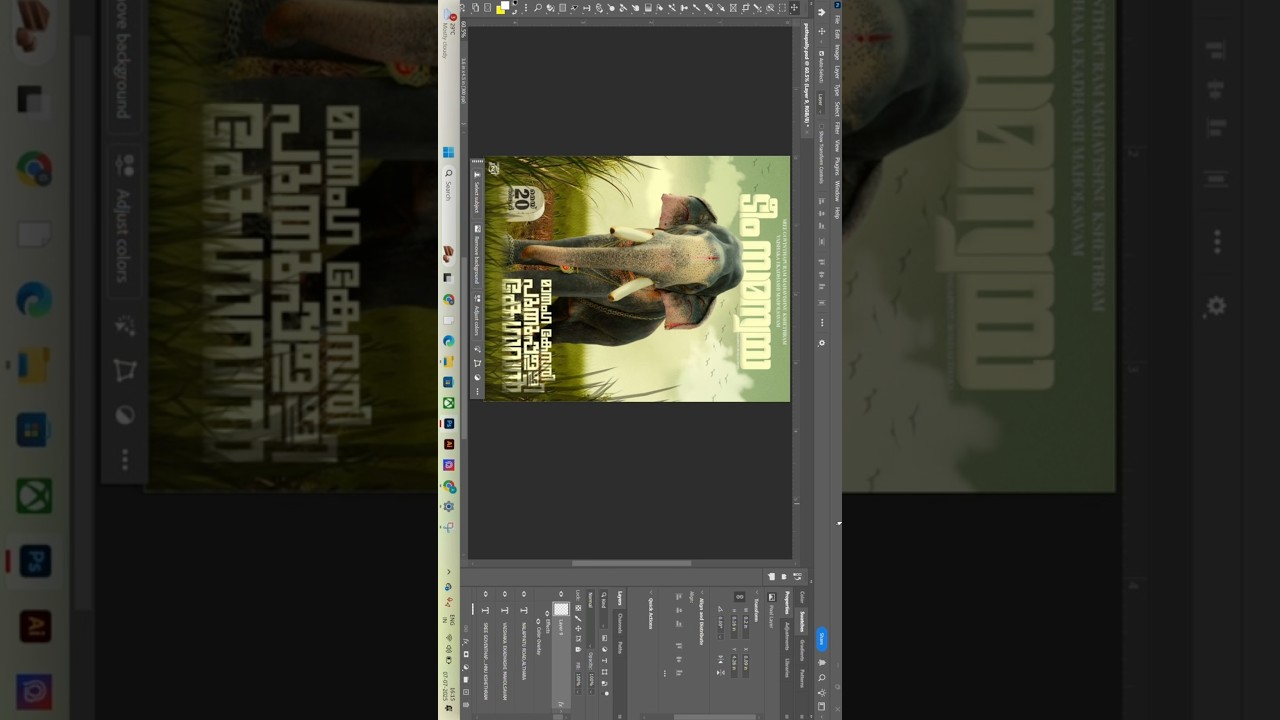Select the Gradient tool
The width and height of the screenshot is (1280, 720).
[648, 7]
